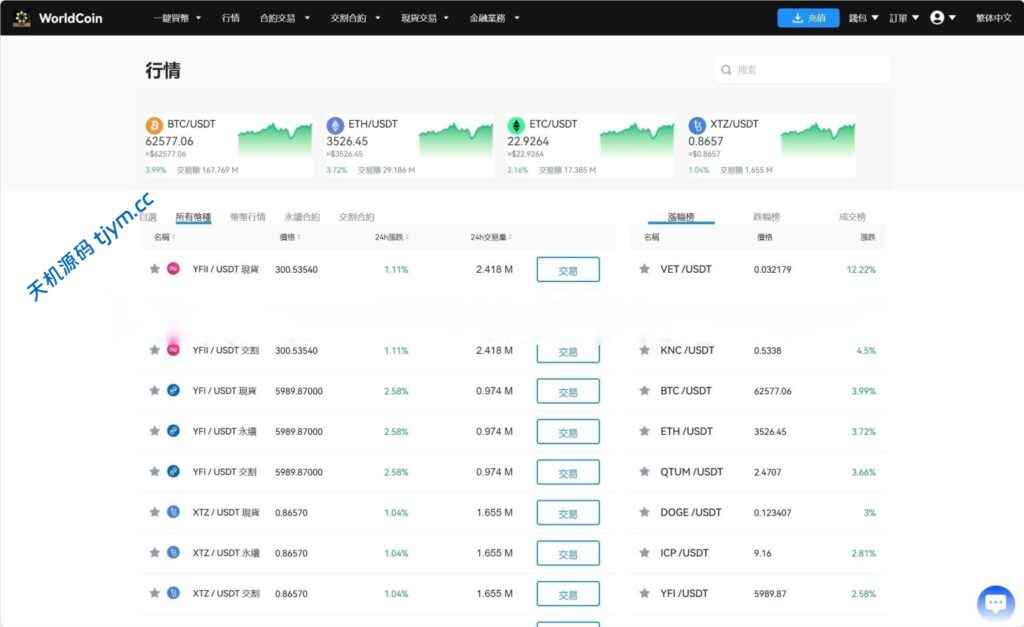Expand the 訂單 orders dropdown
1024x627 pixels.
[904, 18]
